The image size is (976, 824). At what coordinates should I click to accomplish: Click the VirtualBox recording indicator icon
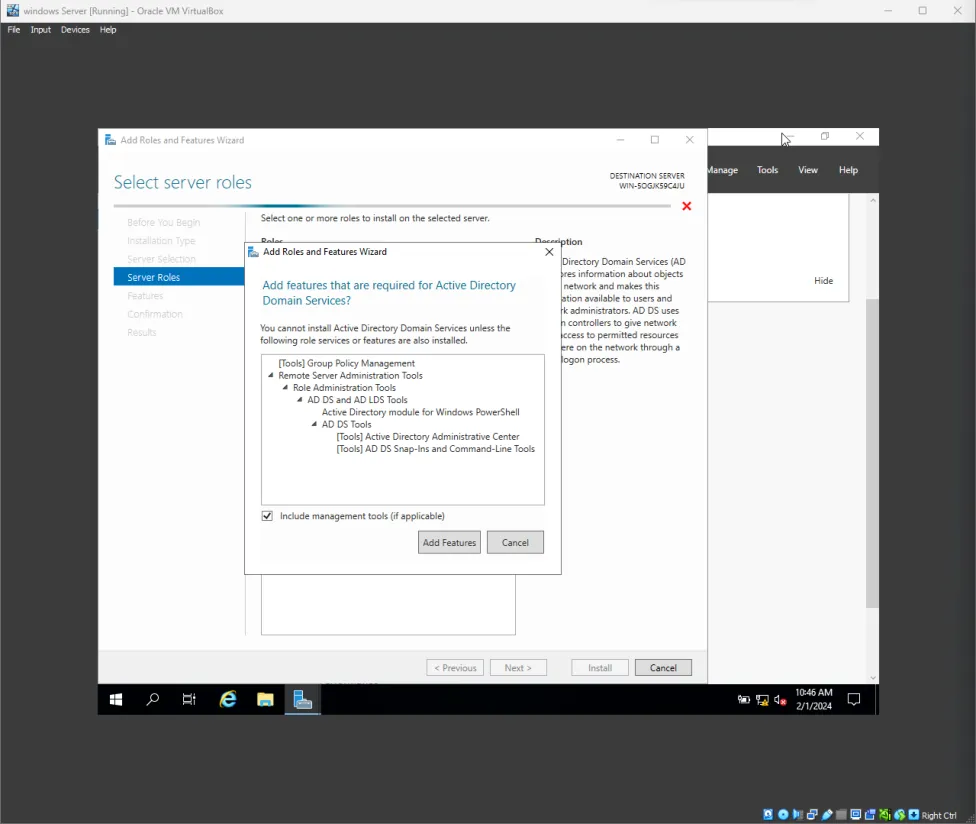870,815
